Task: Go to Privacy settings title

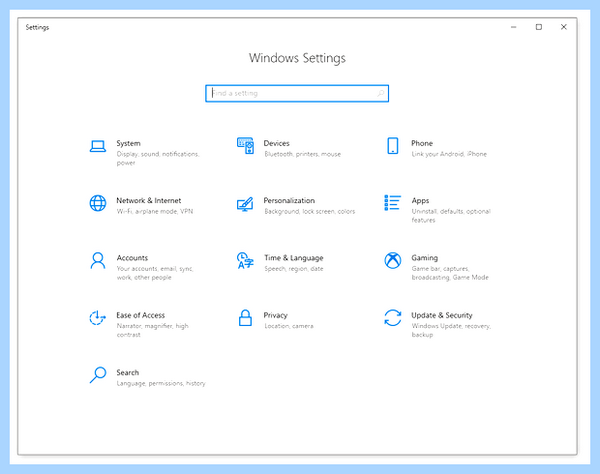Action: pyautogui.click(x=276, y=315)
